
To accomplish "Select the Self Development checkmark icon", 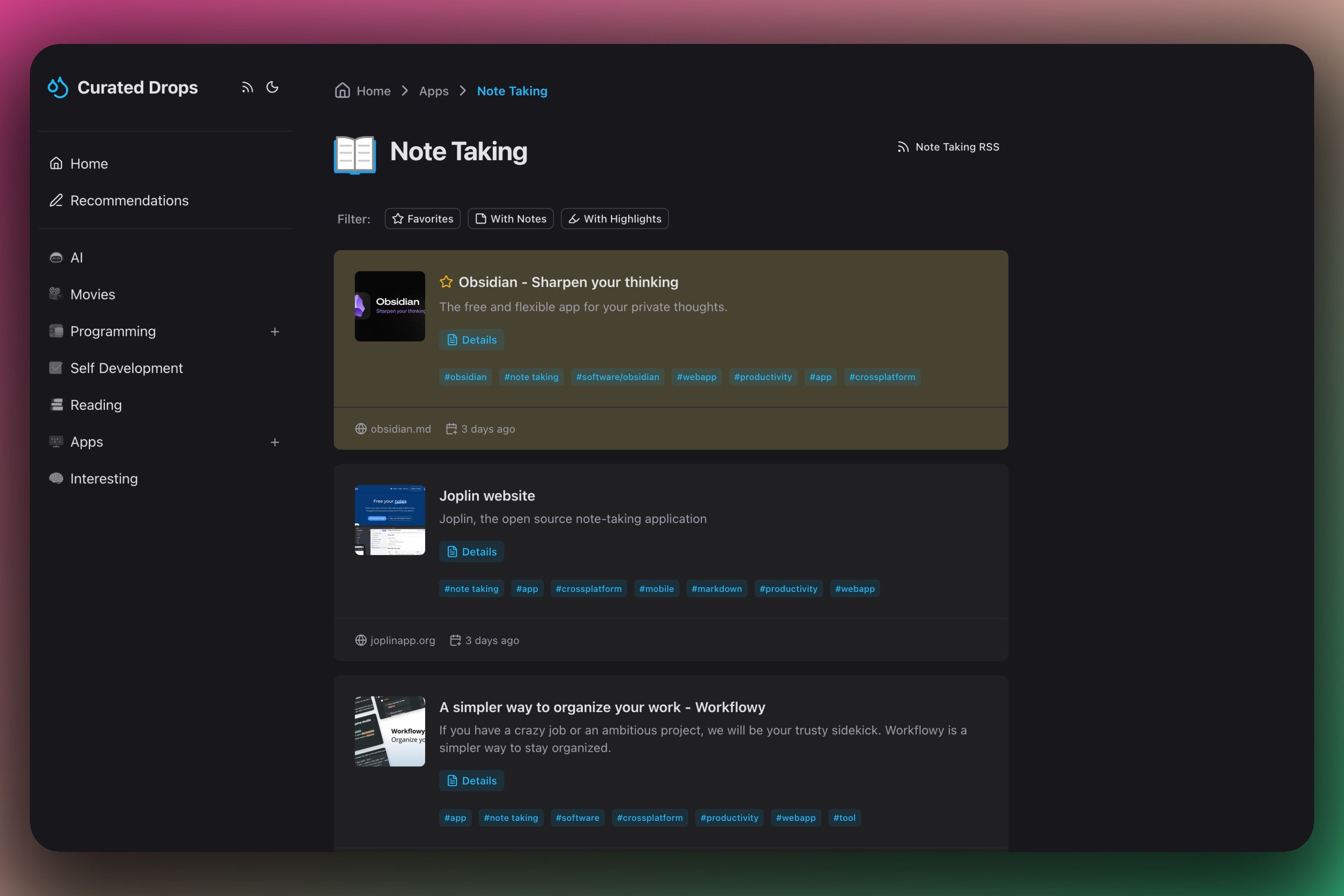I will point(56,368).
